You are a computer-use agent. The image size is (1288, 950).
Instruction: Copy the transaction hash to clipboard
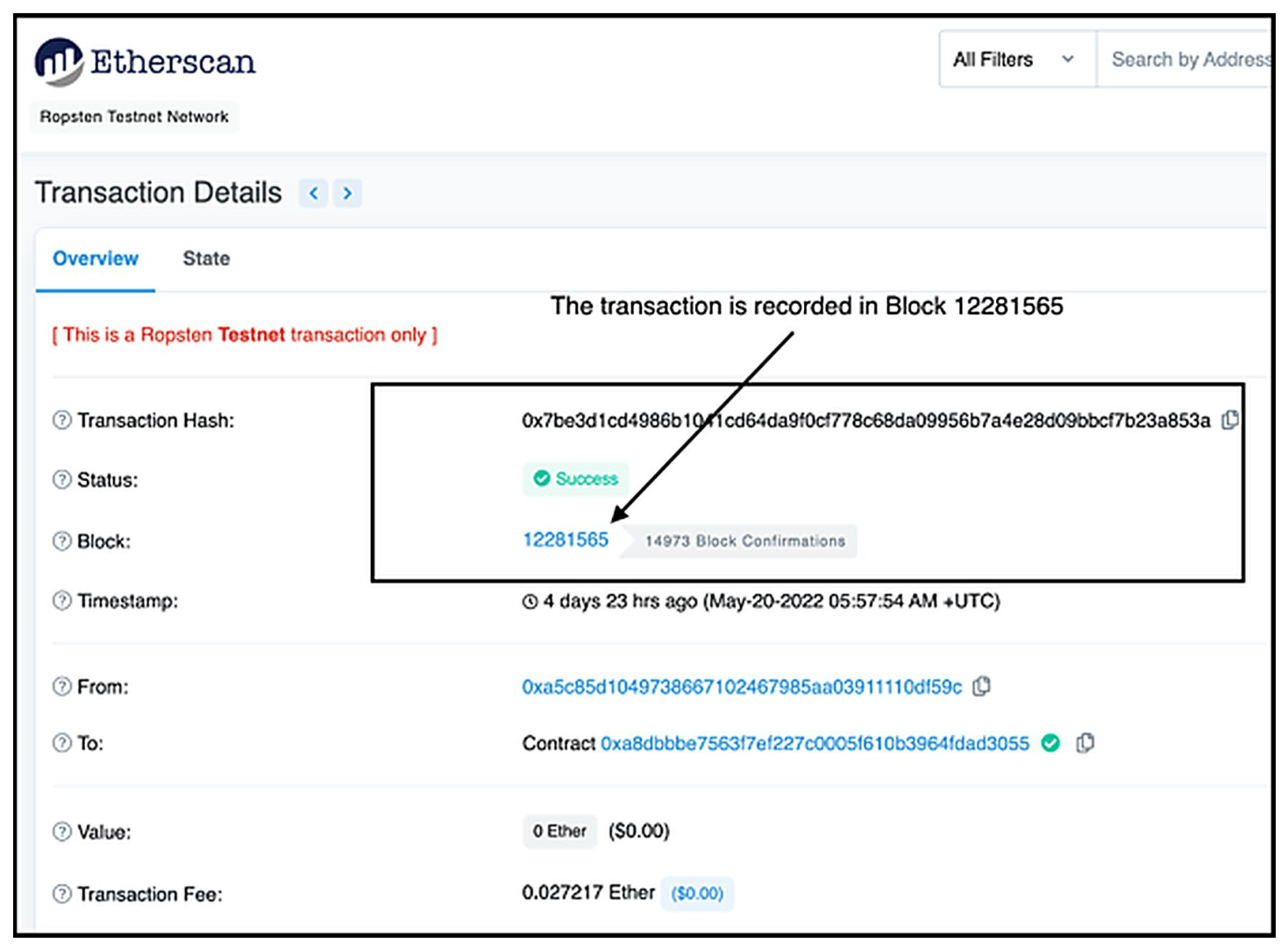(1230, 420)
